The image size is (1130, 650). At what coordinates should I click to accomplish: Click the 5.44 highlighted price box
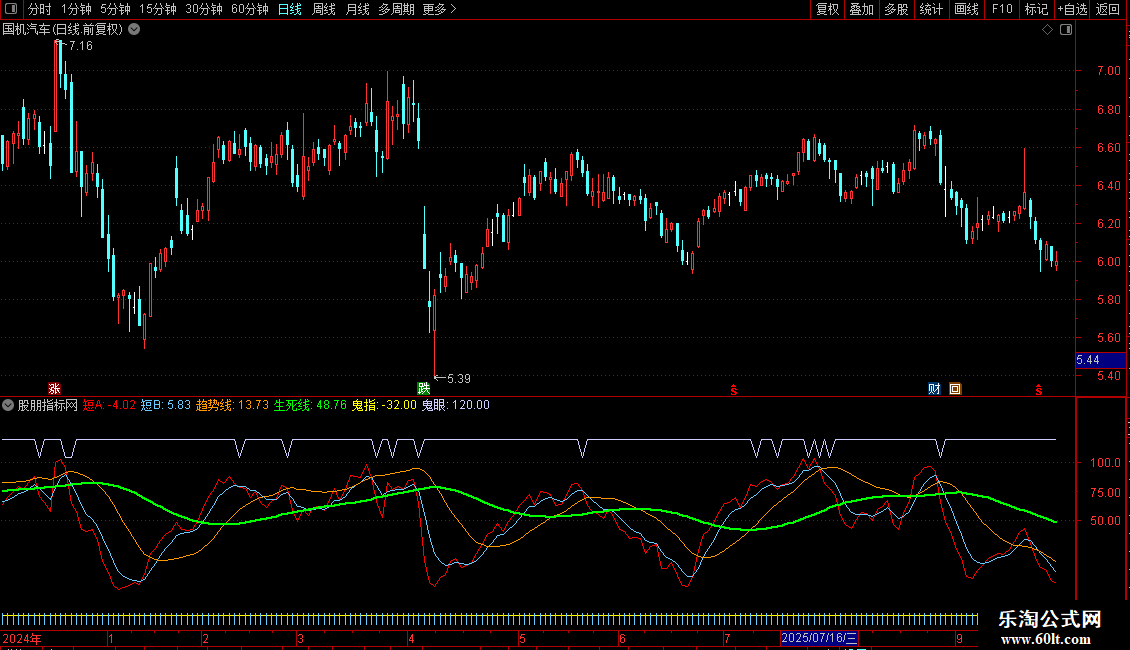1100,360
